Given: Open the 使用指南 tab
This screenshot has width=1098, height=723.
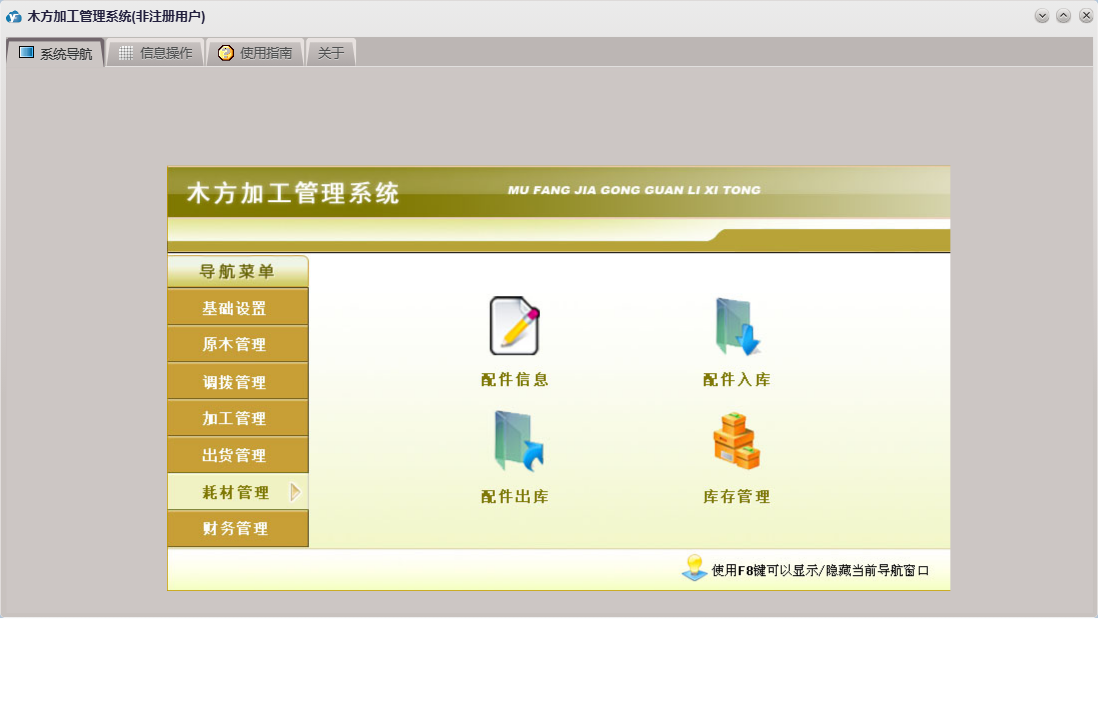Looking at the screenshot, I should coord(255,53).
